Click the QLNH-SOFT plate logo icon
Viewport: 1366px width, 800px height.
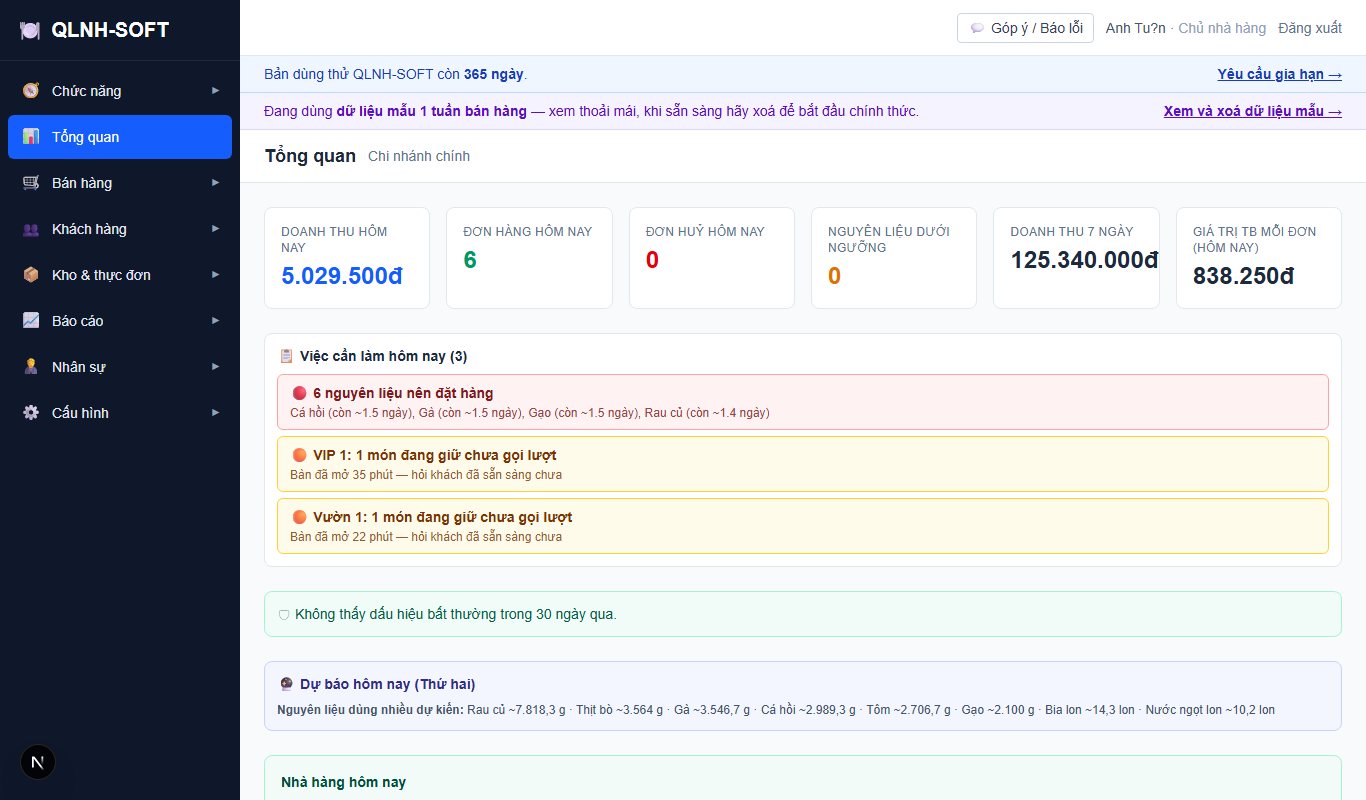click(x=31, y=31)
